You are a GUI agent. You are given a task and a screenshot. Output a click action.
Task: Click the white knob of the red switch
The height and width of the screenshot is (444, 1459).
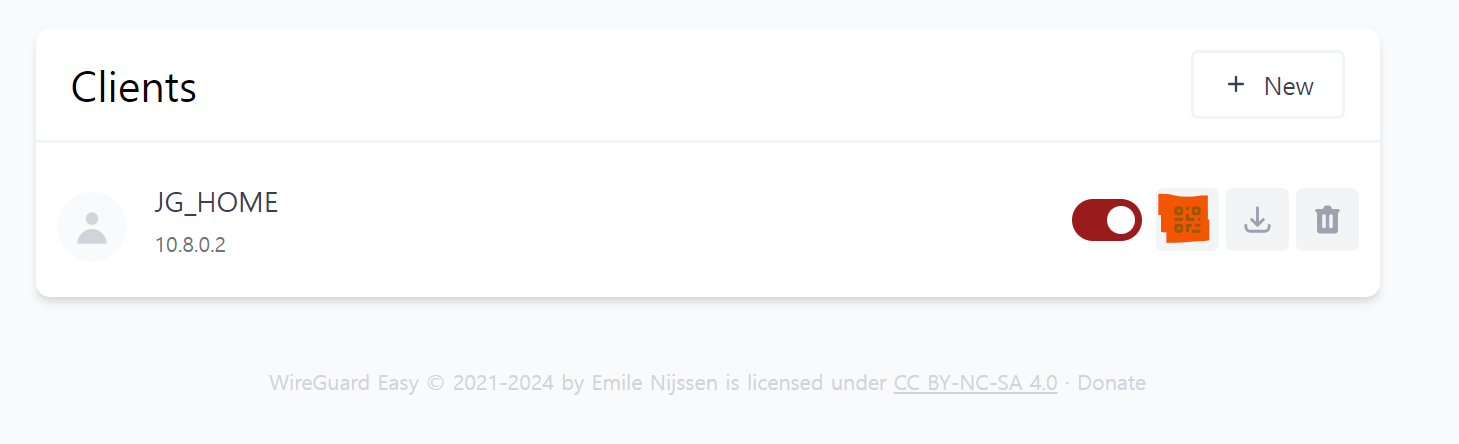tap(1122, 220)
